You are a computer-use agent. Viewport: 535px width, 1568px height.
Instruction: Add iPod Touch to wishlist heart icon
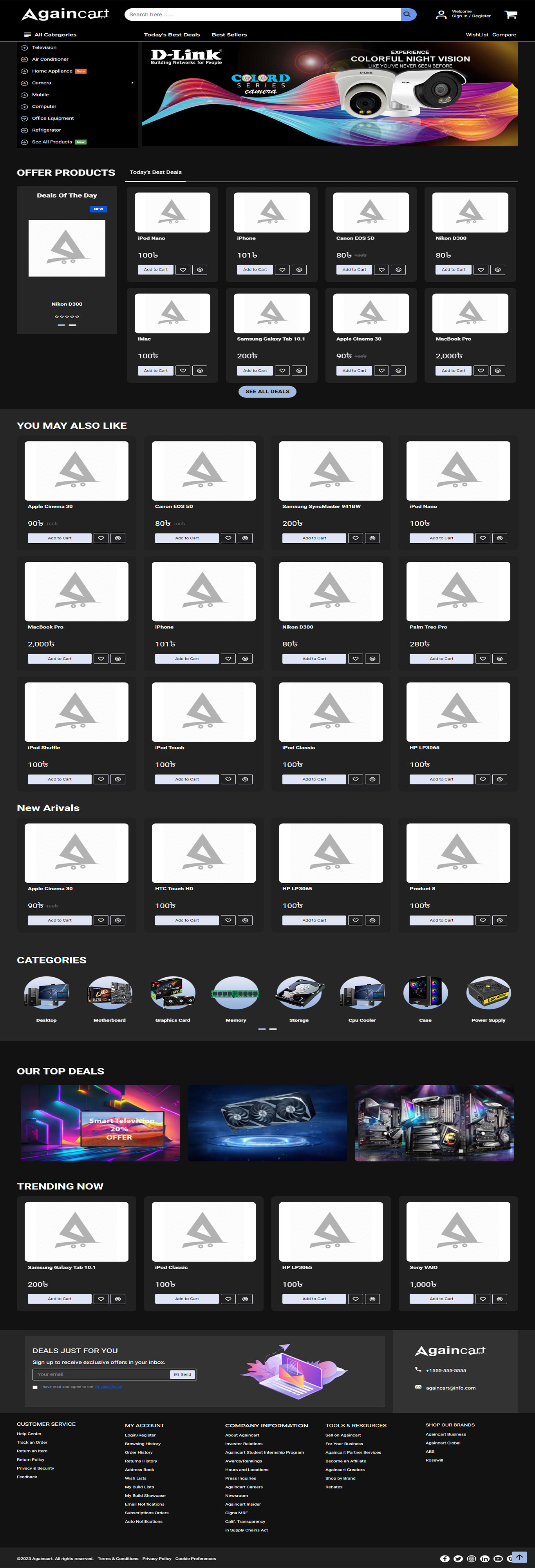229,779
